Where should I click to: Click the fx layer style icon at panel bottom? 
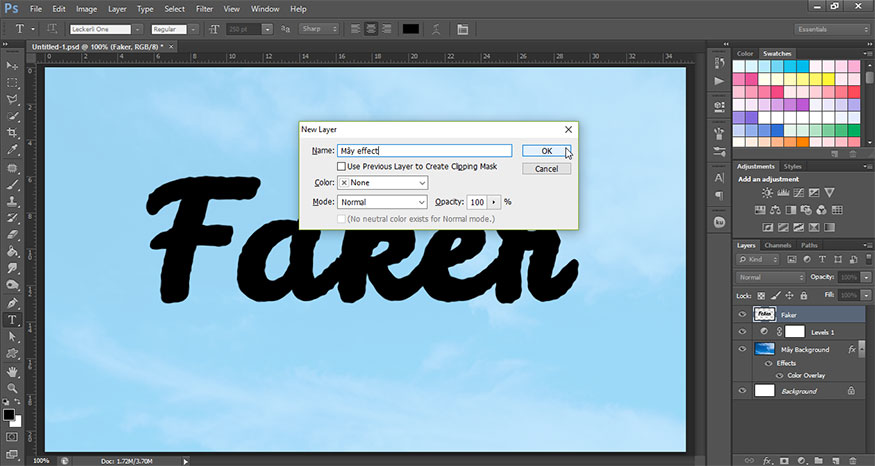(x=767, y=460)
